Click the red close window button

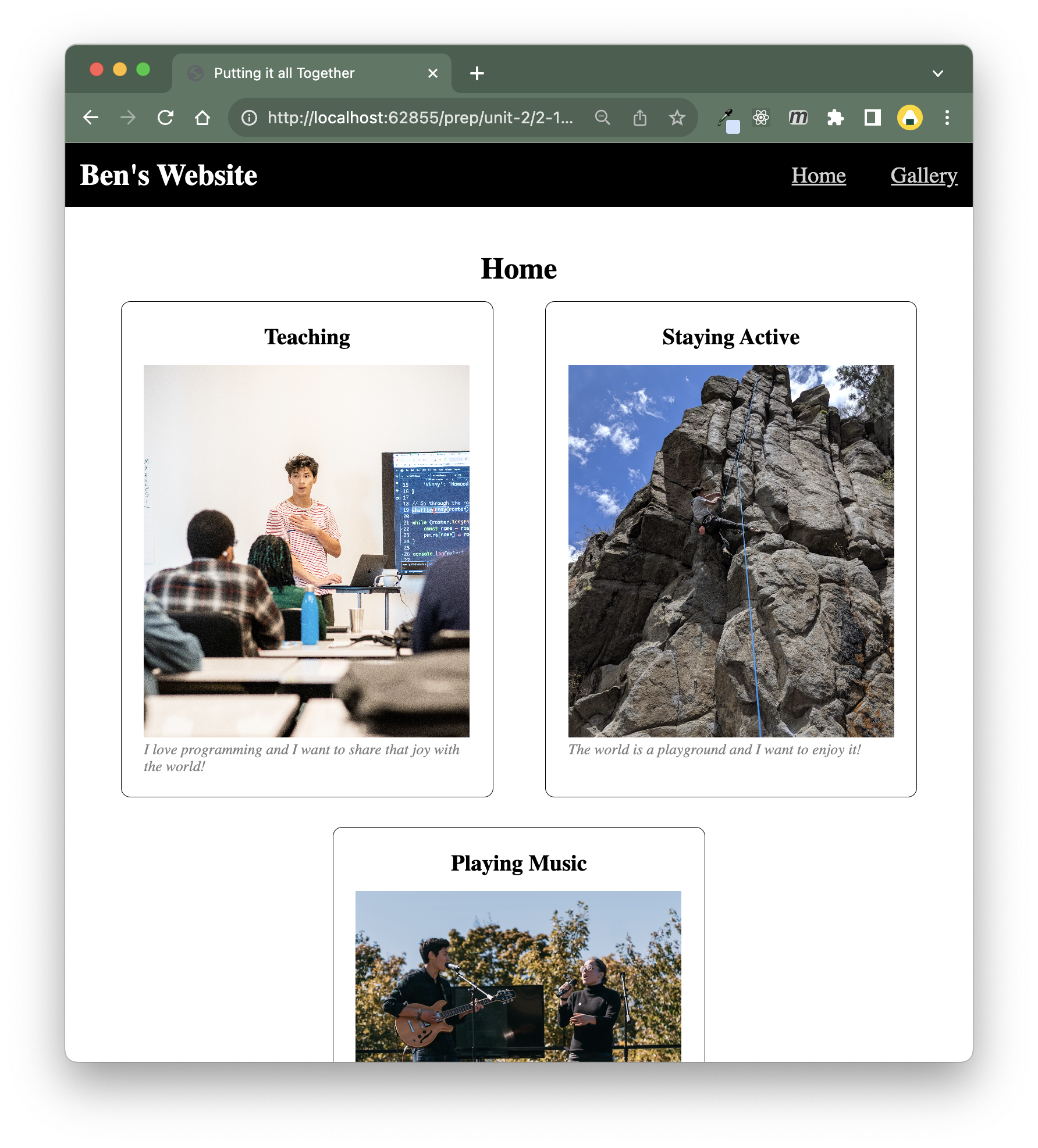tap(97, 70)
